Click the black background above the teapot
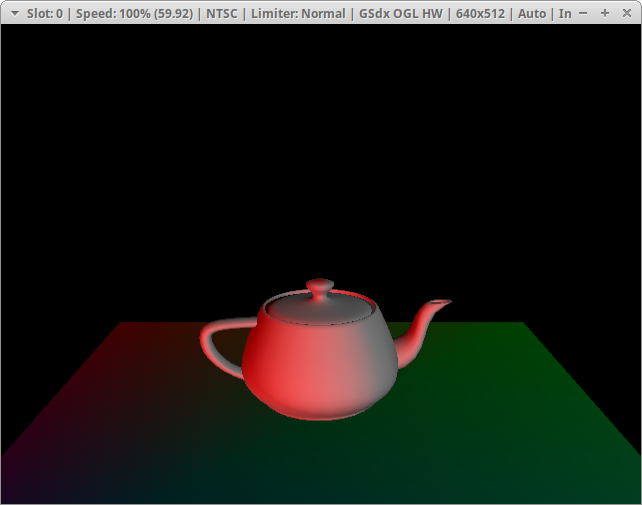Image resolution: width=642 pixels, height=505 pixels. tap(320, 150)
